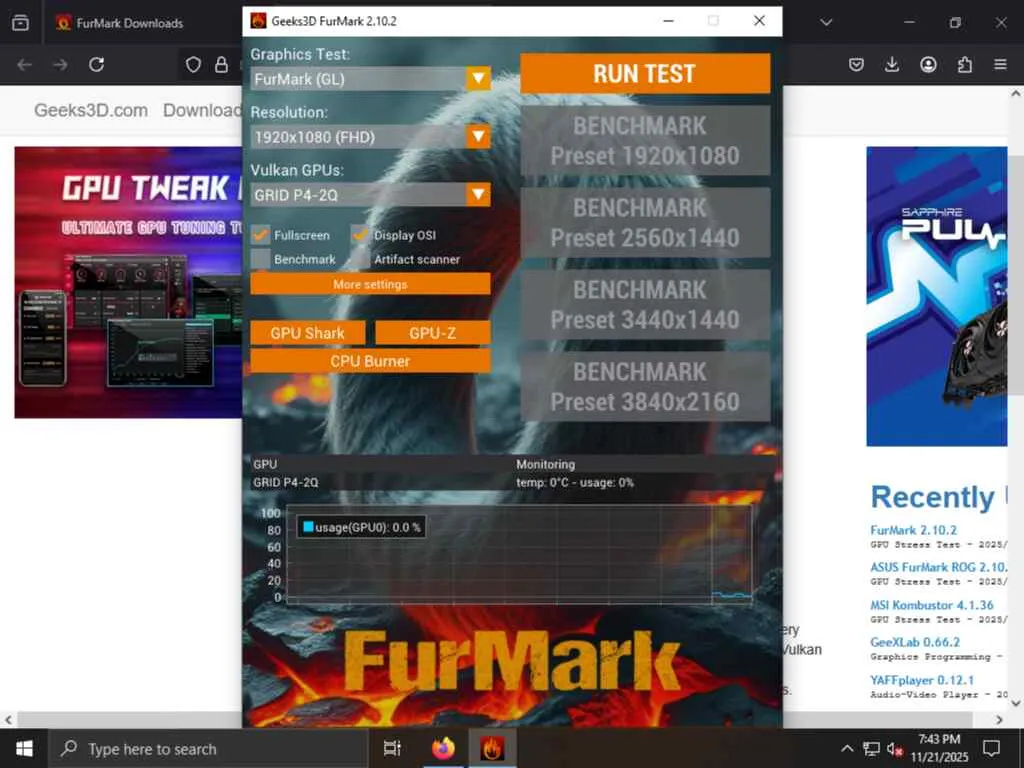
Task: Open the ASUS FurMark ROG recent link
Action: (938, 567)
